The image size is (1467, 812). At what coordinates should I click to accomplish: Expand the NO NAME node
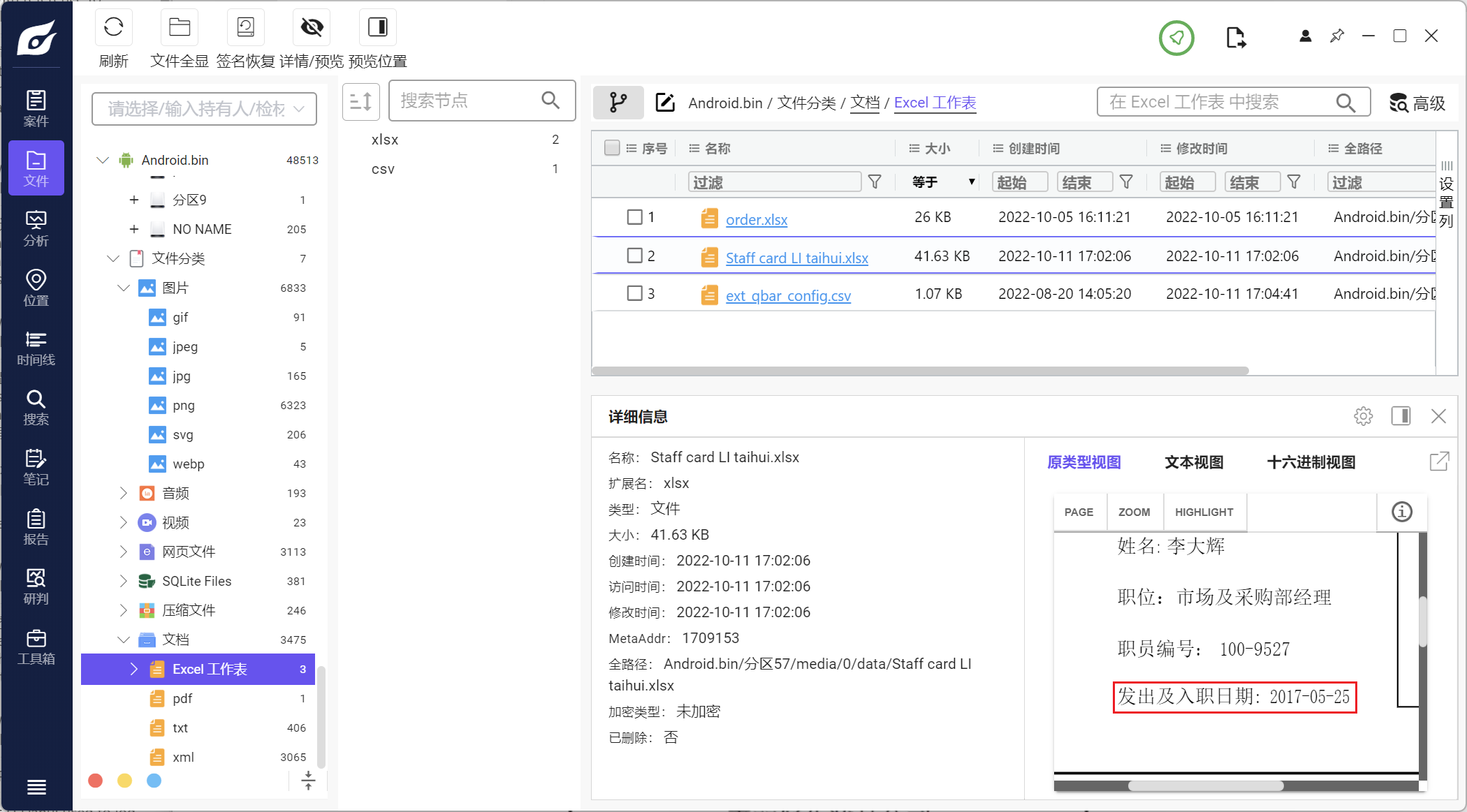pos(134,229)
